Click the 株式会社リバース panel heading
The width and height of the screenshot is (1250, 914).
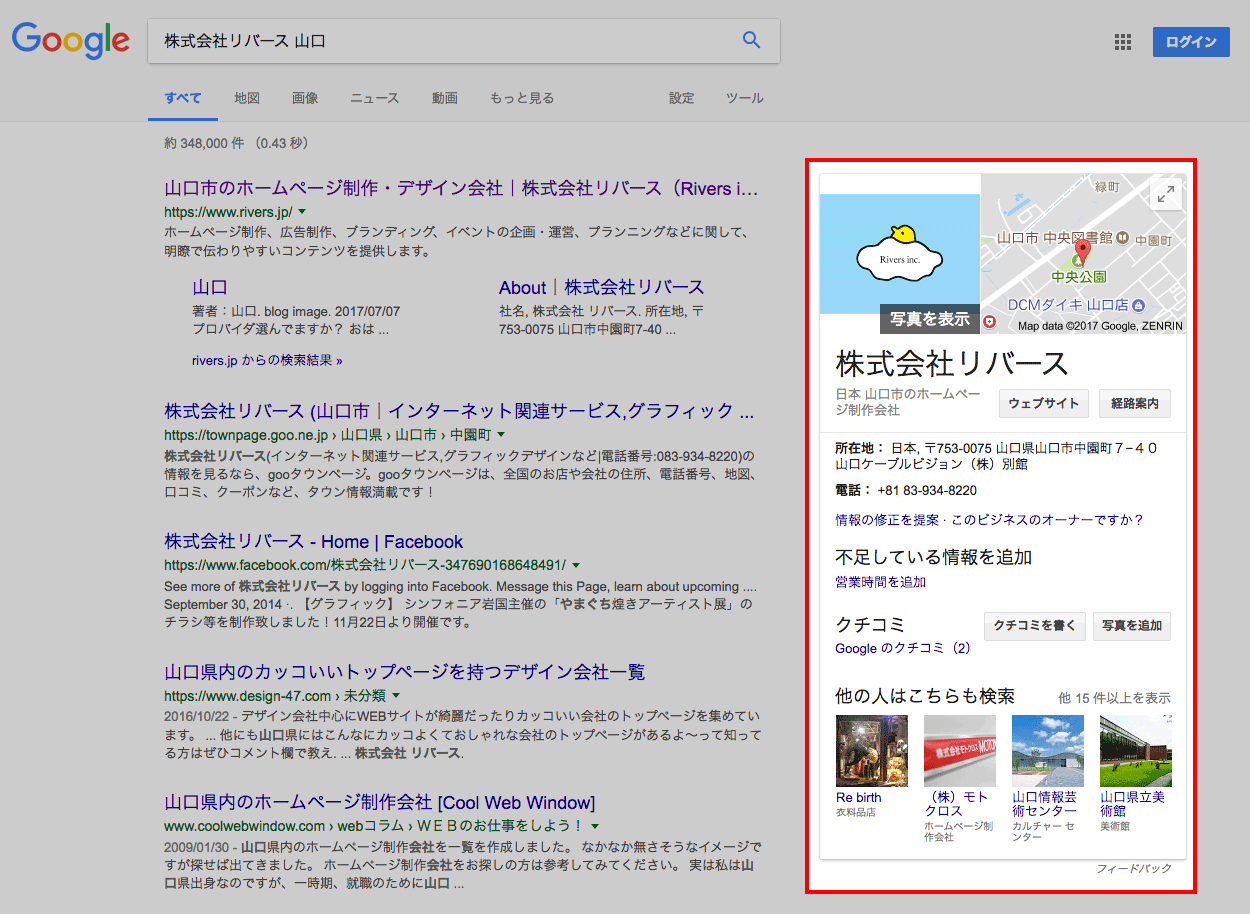pos(952,362)
